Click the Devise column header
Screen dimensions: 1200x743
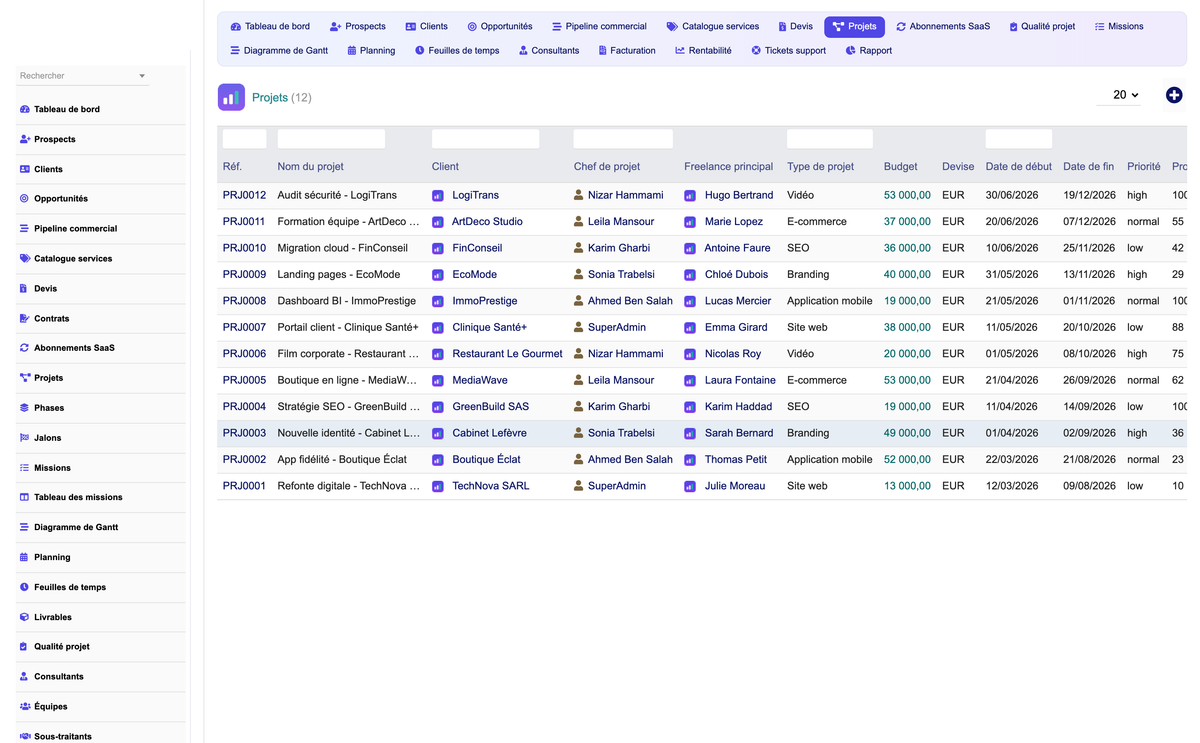958,166
